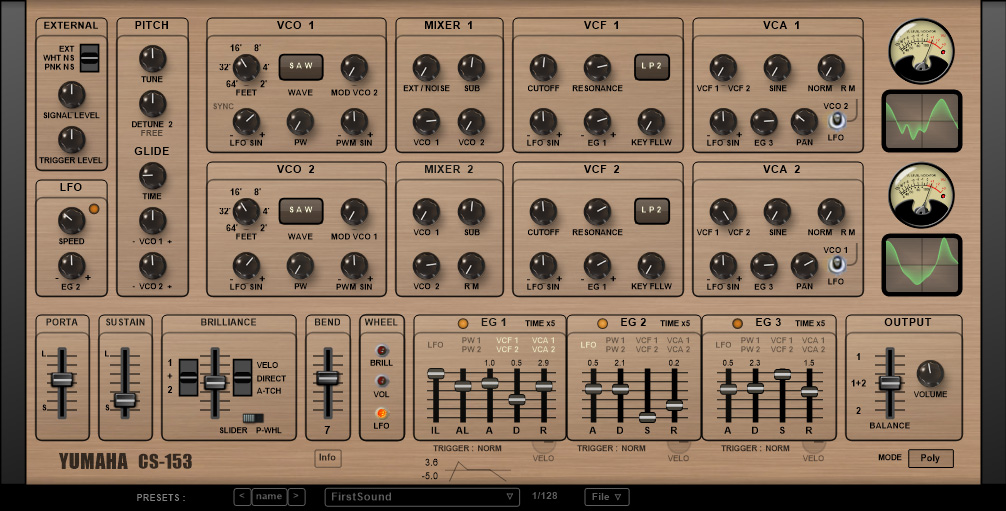Toggle the WHEEL BRILL LED button
Image resolution: width=1006 pixels, height=511 pixels.
tap(381, 351)
